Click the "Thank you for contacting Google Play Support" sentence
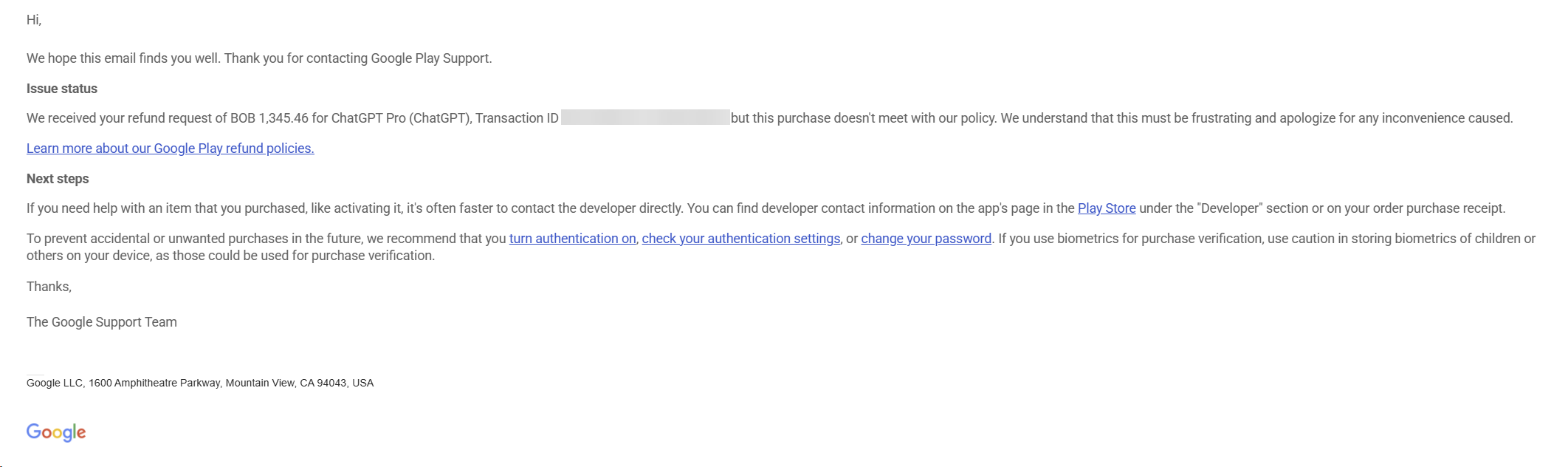This screenshot has height=467, width=1568. (x=358, y=58)
